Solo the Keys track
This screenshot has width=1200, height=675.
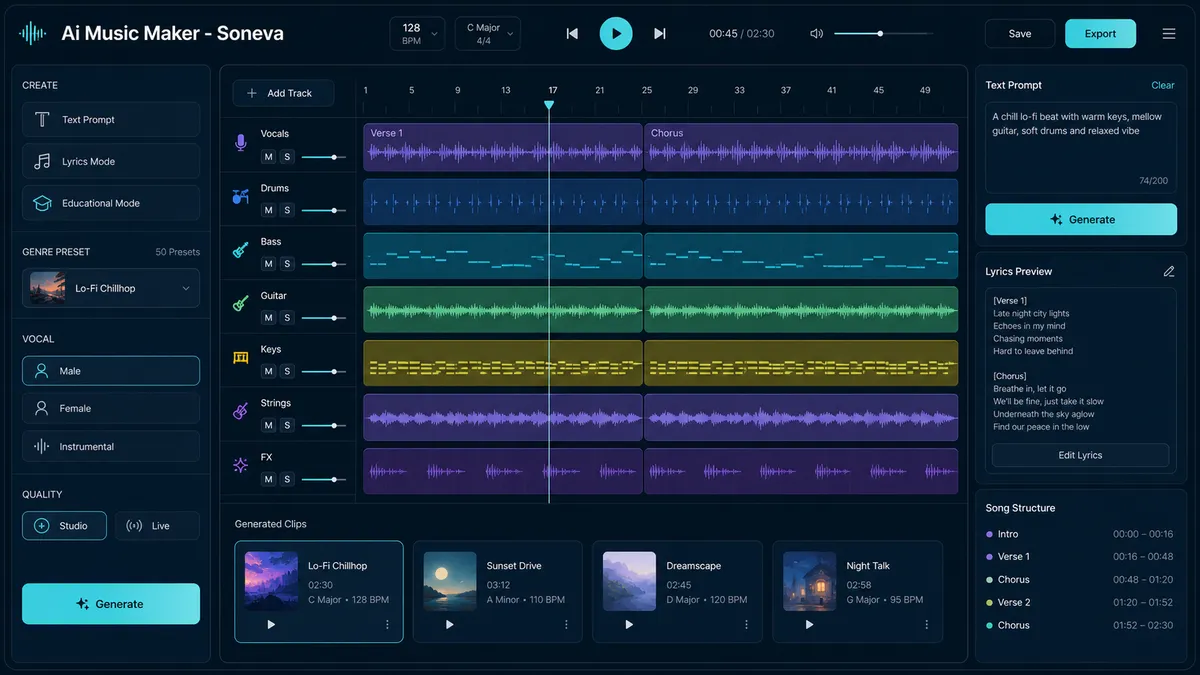(287, 371)
